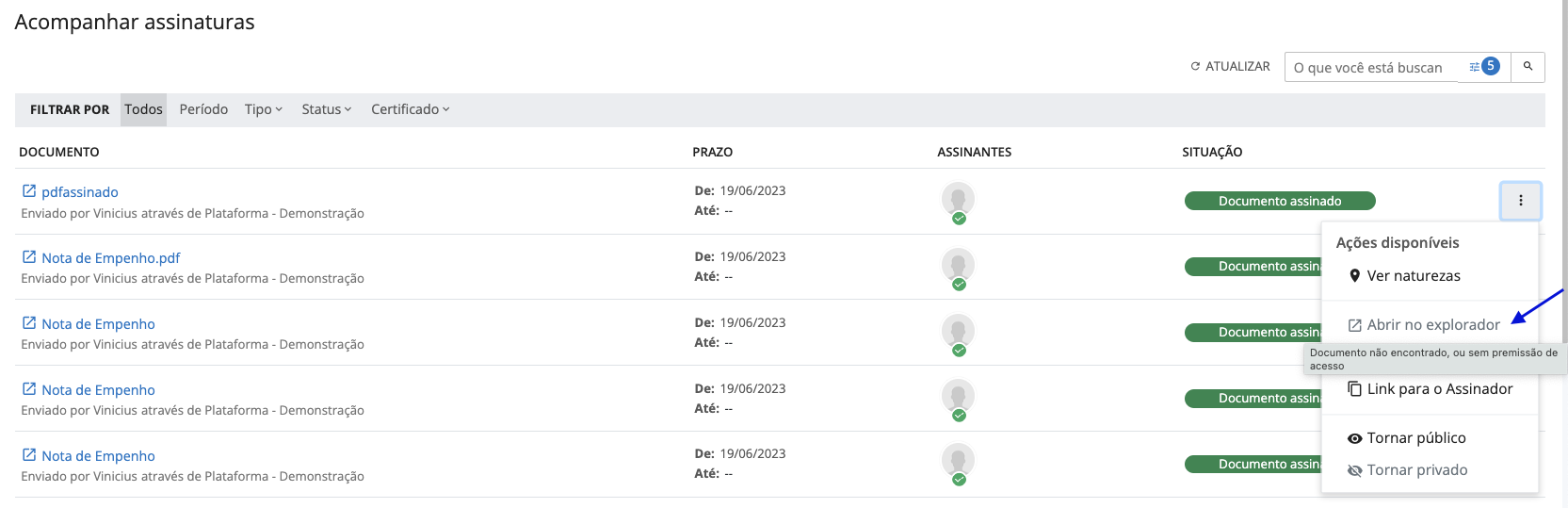This screenshot has height=508, width=1568.
Task: Open the three-dot actions menu for pdfassinado
Action: 1520,201
